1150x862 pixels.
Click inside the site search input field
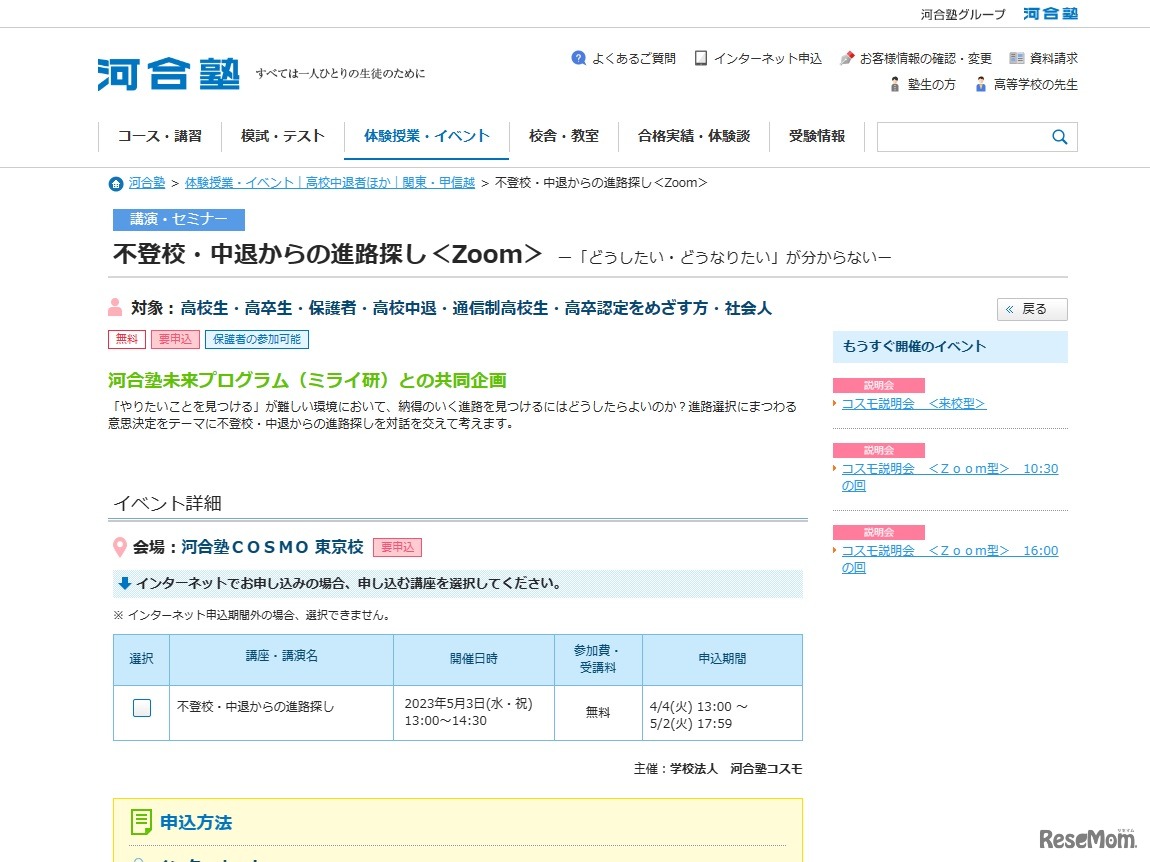(960, 136)
